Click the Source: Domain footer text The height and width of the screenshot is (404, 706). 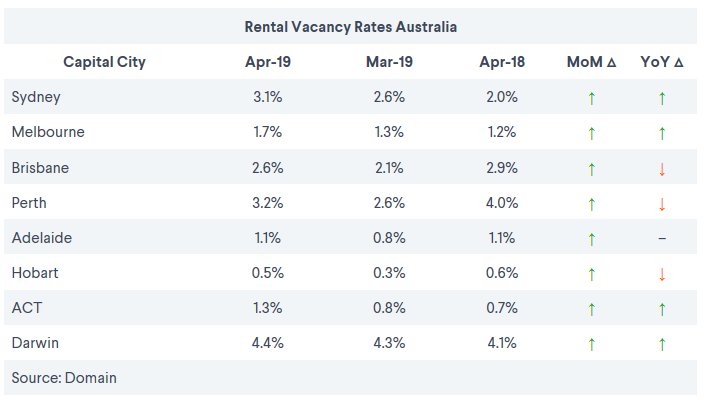coord(65,378)
